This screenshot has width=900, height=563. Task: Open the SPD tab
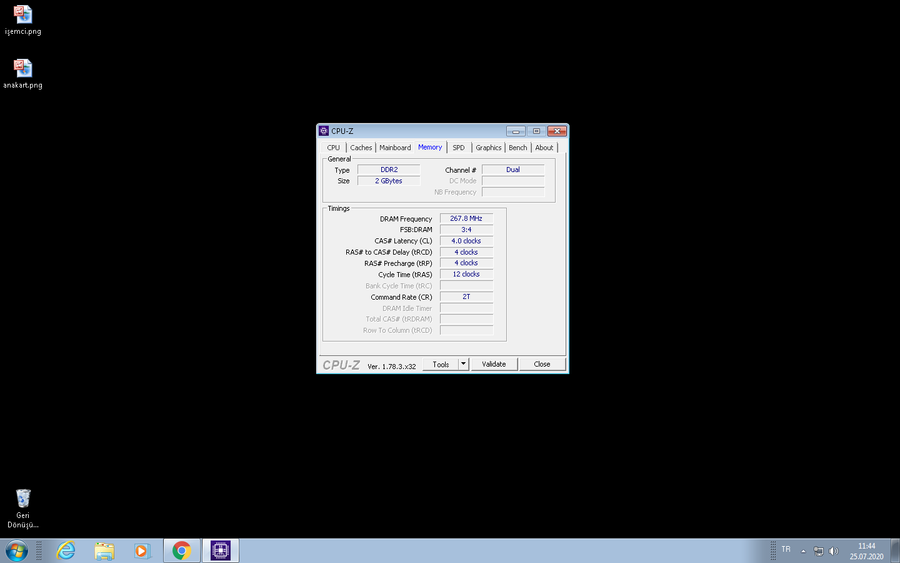tap(459, 147)
